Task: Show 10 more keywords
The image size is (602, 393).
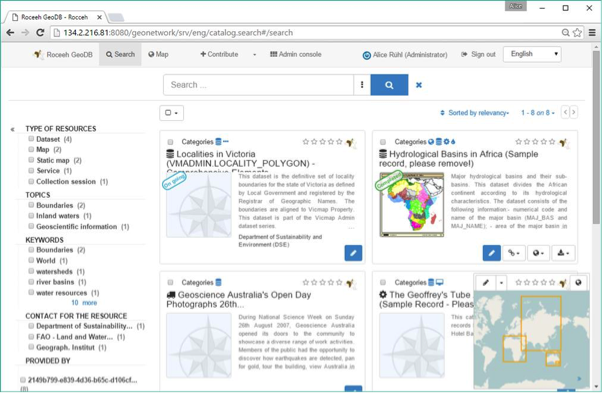Action: pos(84,303)
